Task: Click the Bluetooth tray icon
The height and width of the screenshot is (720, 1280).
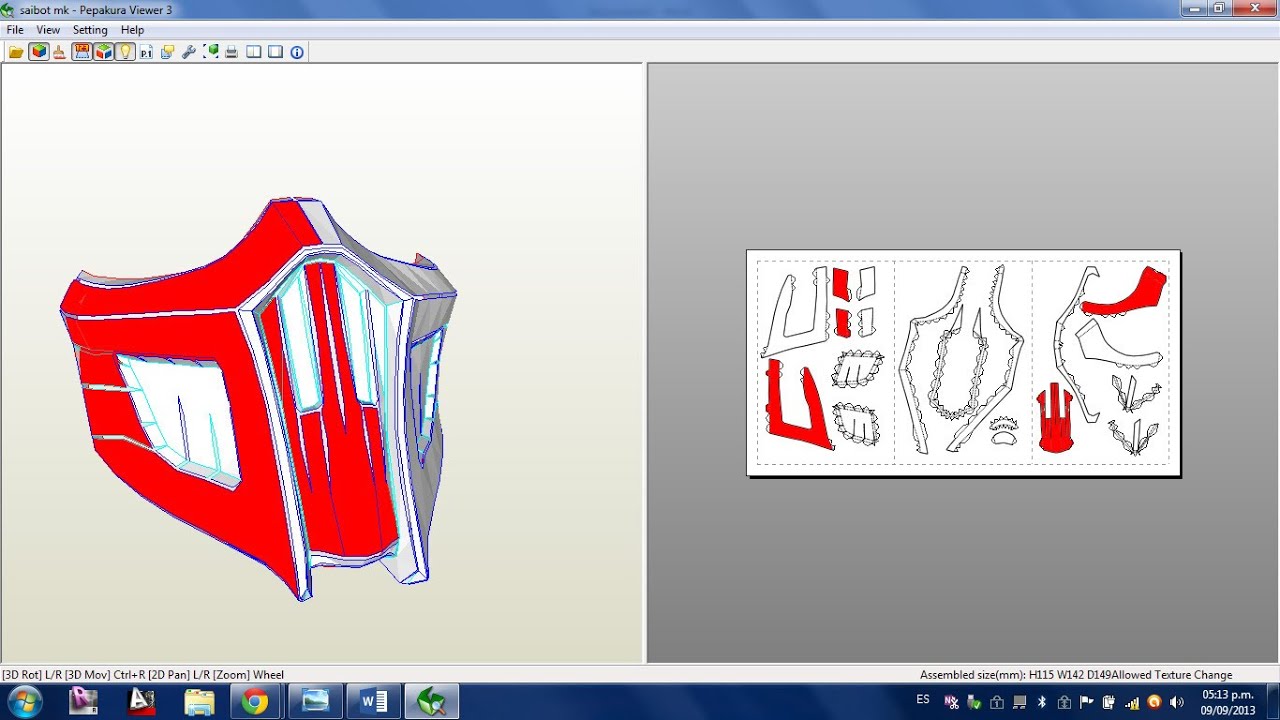Action: pyautogui.click(x=1042, y=702)
